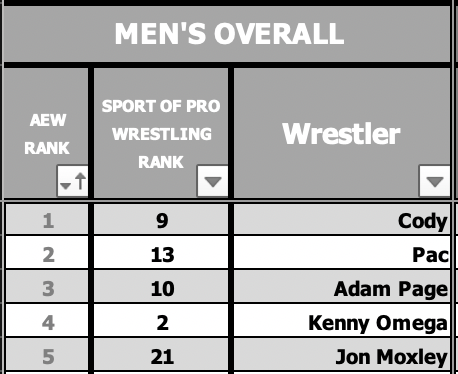Viewport: 458px width, 374px height.
Task: Select the Jon Moxley cell
Action: (x=342, y=355)
